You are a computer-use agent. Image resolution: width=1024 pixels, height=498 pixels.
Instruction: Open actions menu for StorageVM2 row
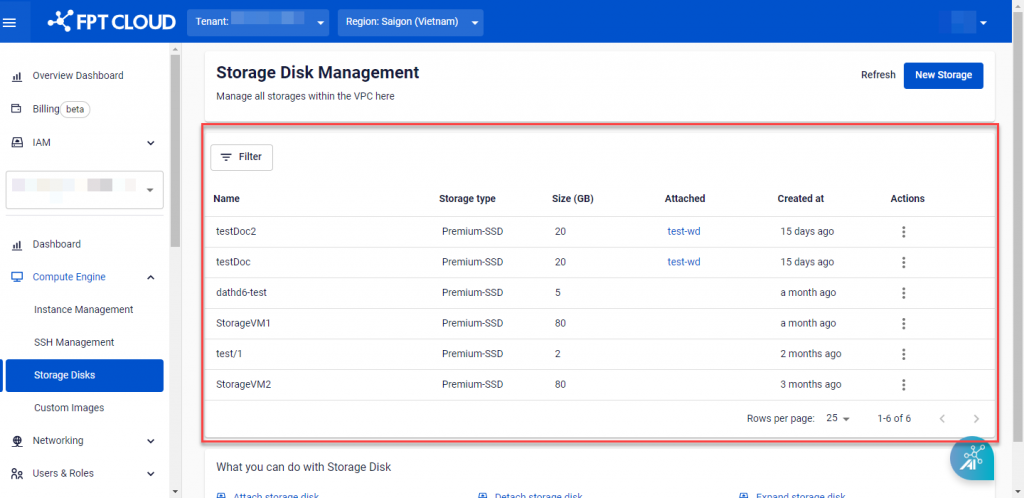(x=903, y=385)
